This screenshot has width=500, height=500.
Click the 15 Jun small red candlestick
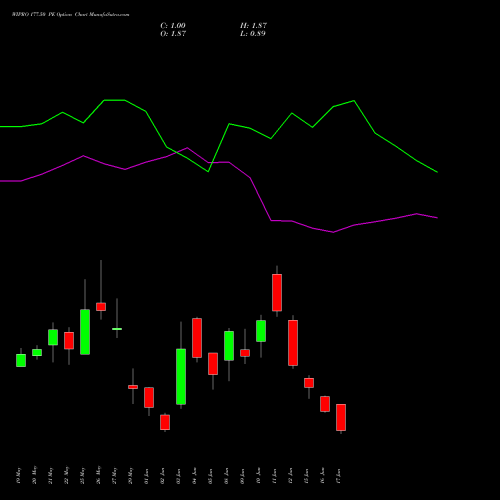point(309,383)
